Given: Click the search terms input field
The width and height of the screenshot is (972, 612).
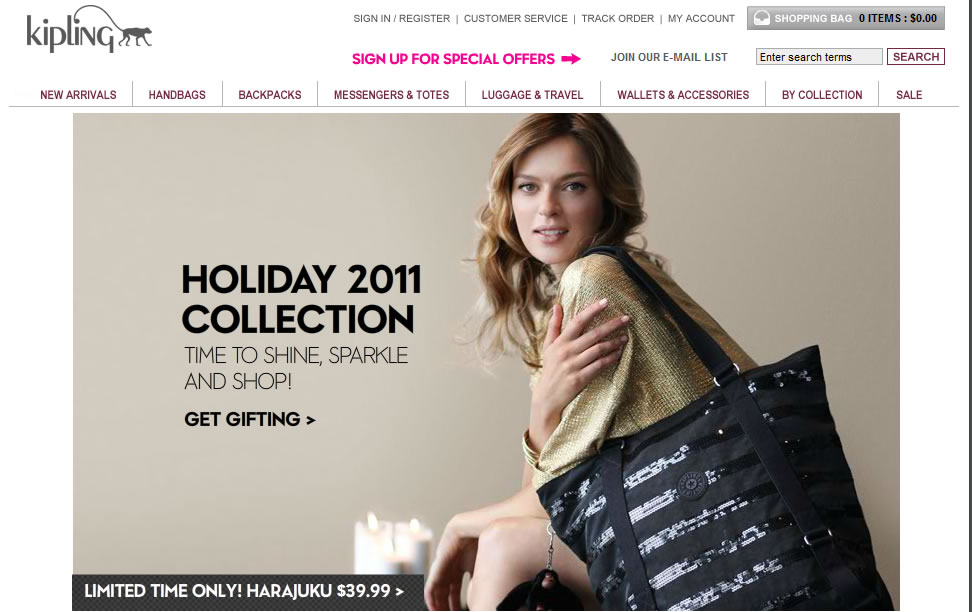Looking at the screenshot, I should coord(819,56).
